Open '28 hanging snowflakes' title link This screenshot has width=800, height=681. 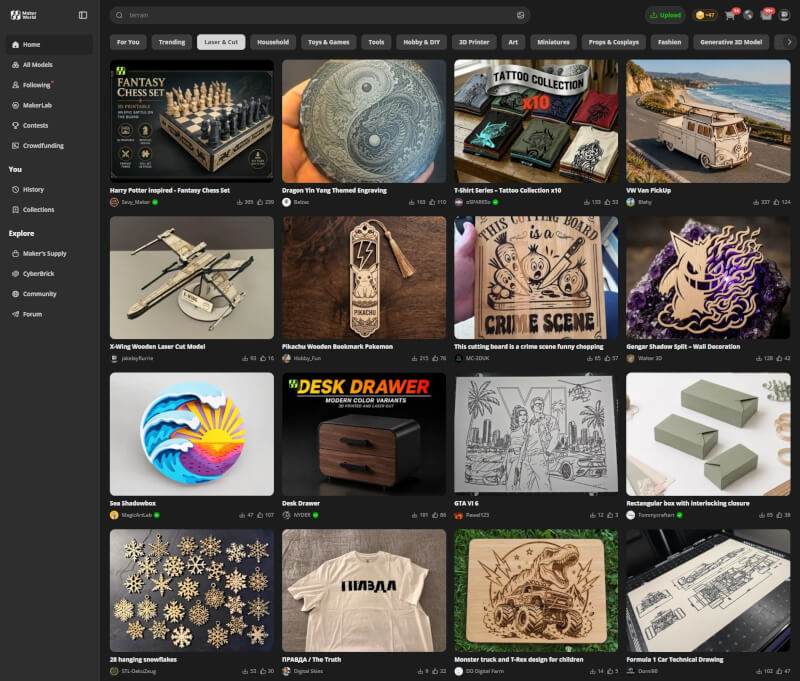point(143,660)
